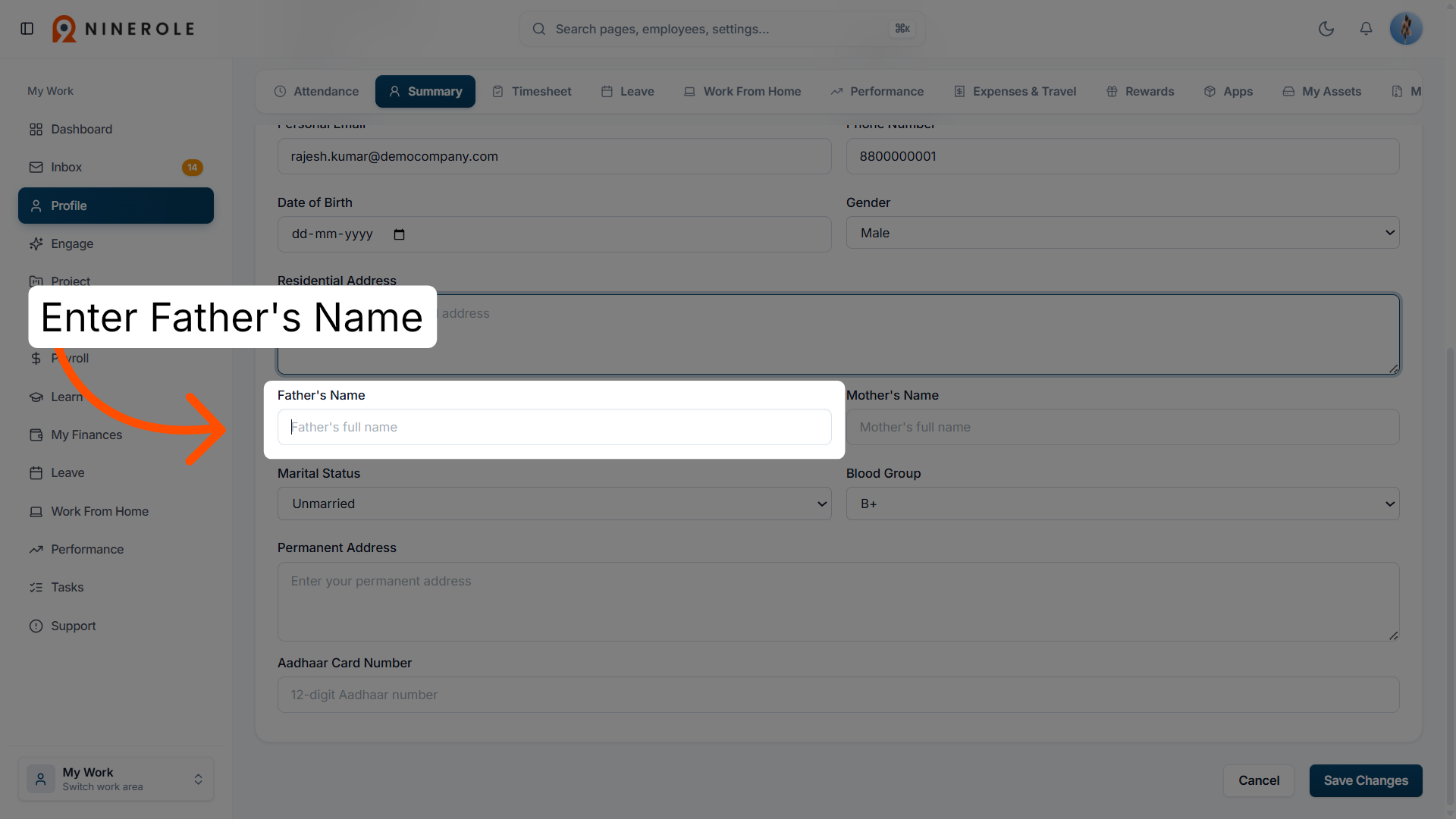This screenshot has width=1456, height=819.
Task: Switch to the Rewards tab
Action: point(1140,91)
